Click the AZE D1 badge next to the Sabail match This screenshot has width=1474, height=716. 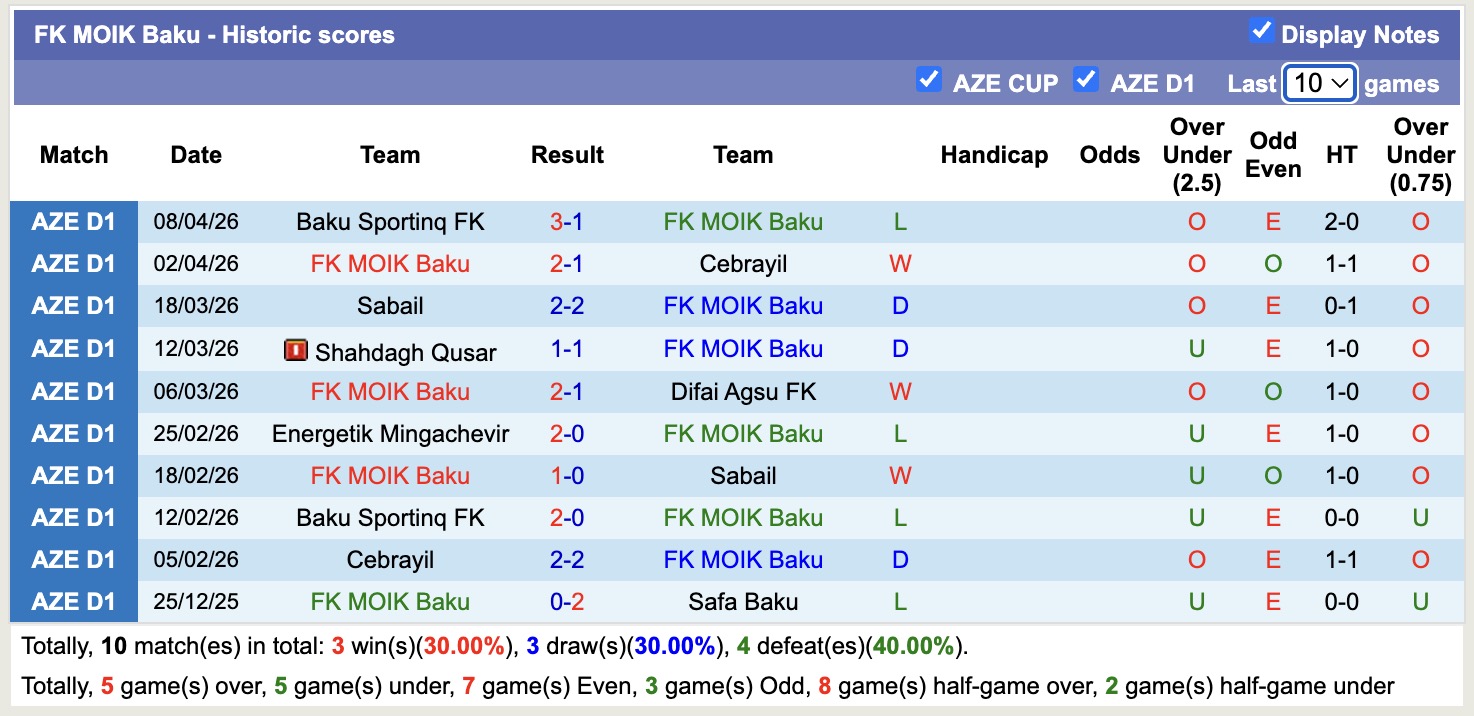[x=75, y=306]
